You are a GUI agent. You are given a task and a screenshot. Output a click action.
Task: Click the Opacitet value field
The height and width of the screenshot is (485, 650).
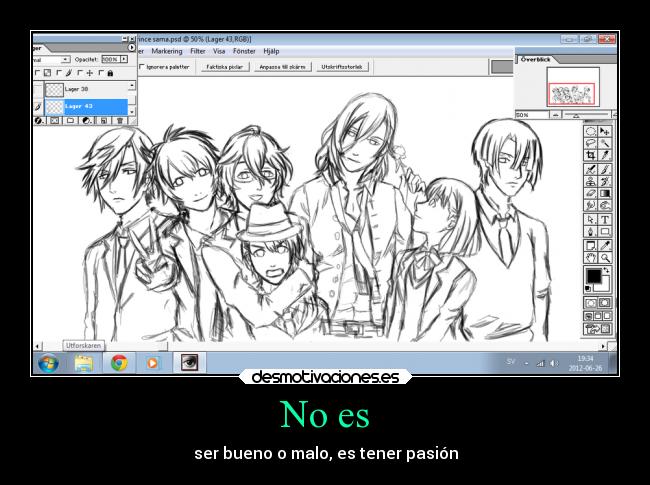(110, 59)
